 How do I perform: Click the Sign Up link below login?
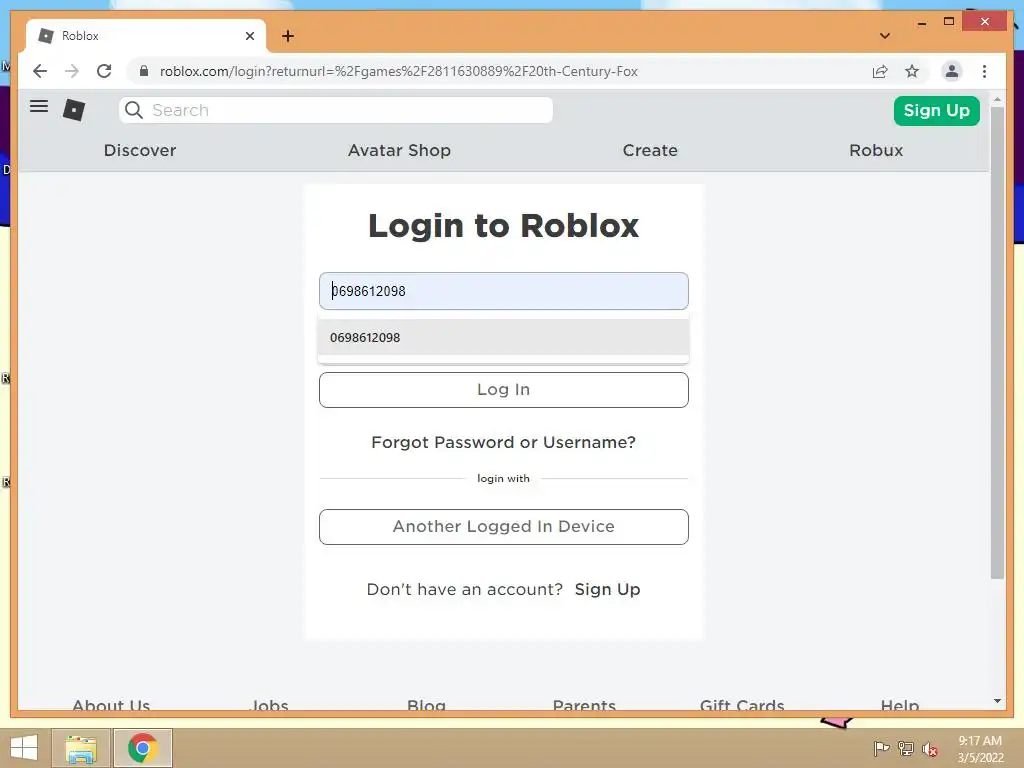(607, 589)
